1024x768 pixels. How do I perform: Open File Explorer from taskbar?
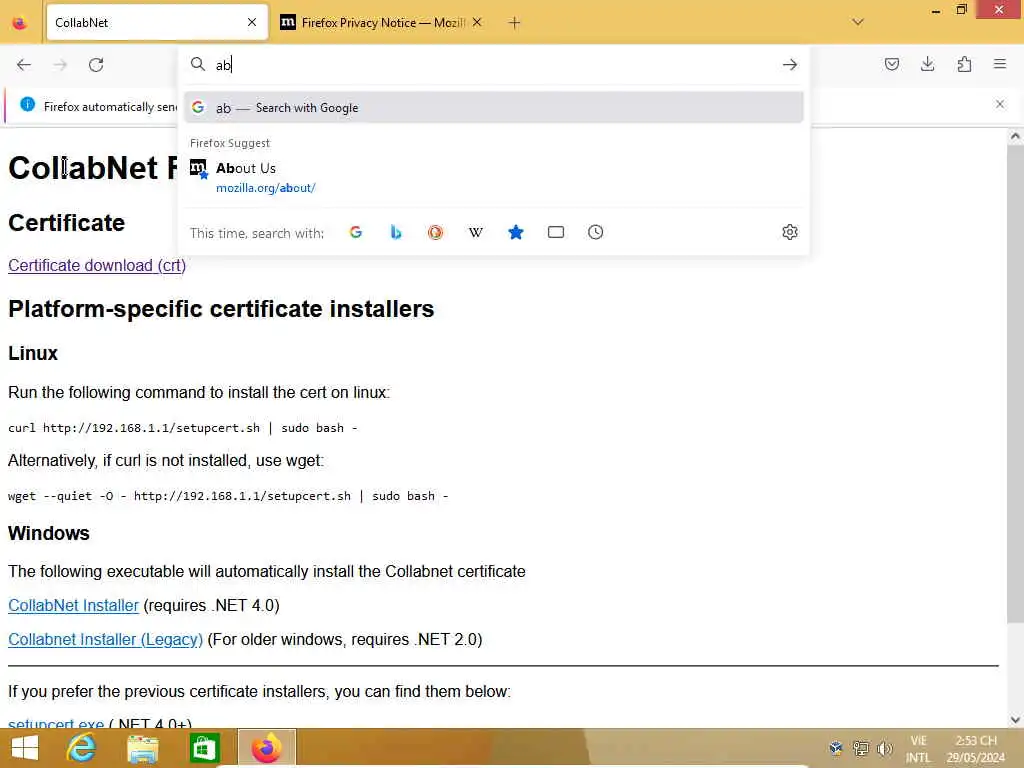pos(142,748)
